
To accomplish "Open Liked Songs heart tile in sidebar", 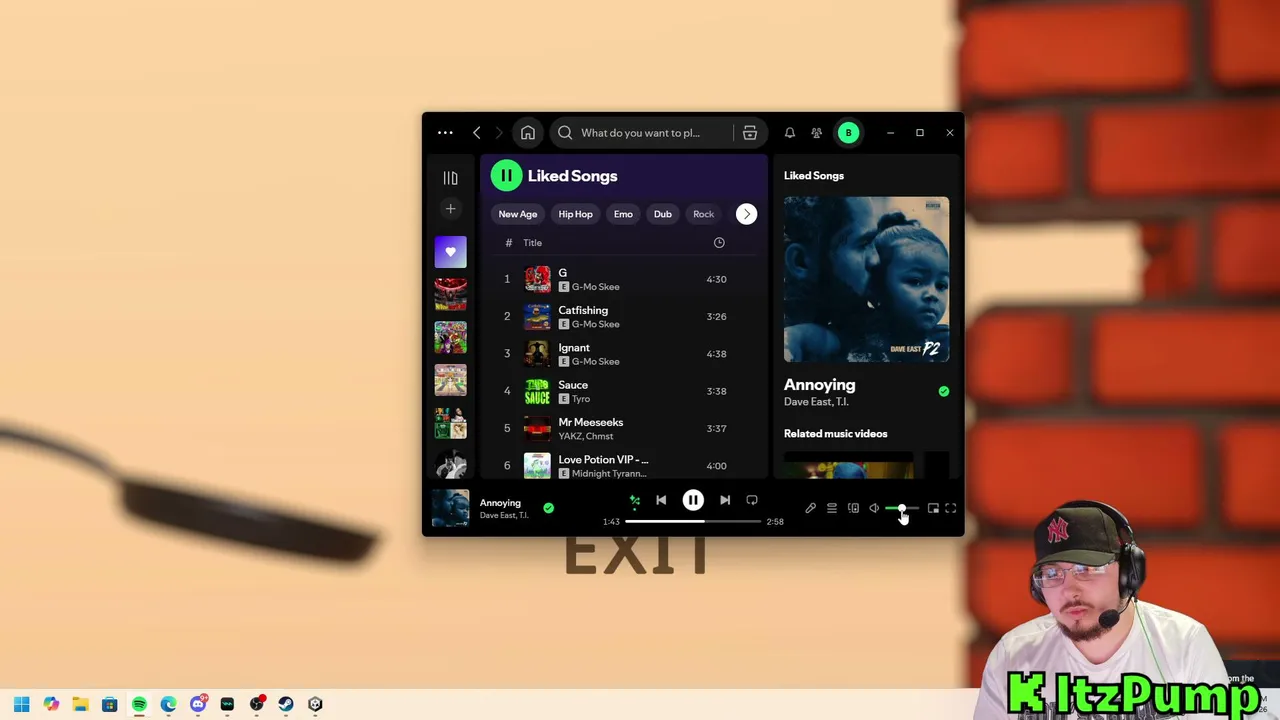I will click(x=450, y=252).
